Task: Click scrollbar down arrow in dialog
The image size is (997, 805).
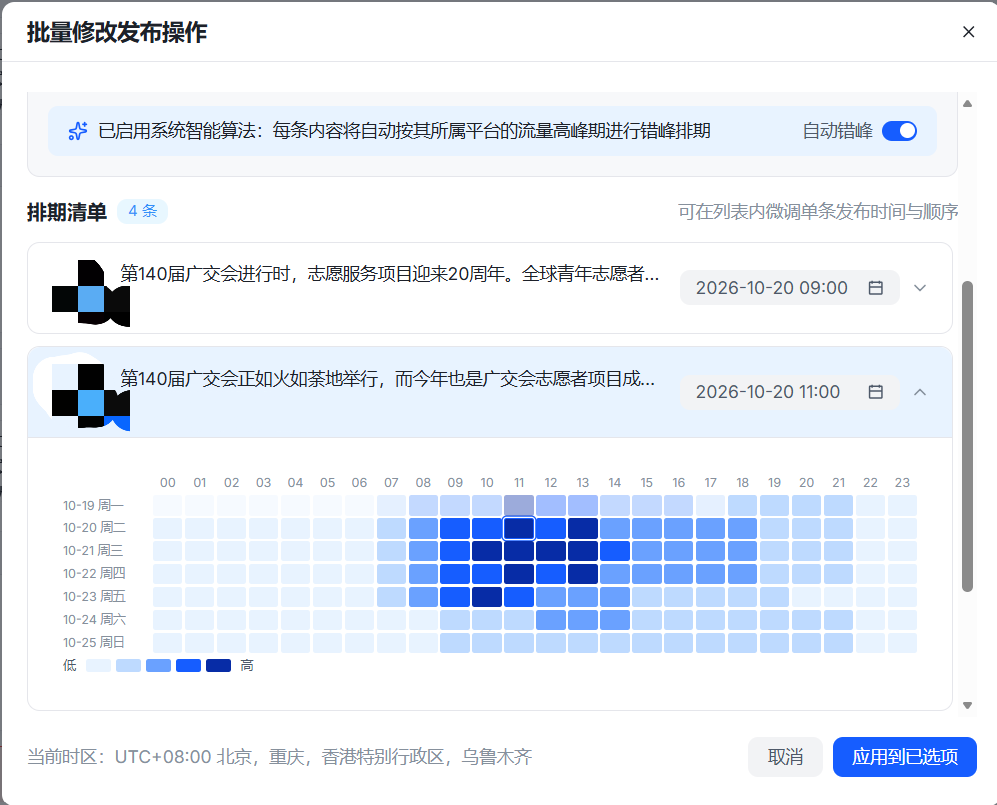Action: [x=967, y=705]
